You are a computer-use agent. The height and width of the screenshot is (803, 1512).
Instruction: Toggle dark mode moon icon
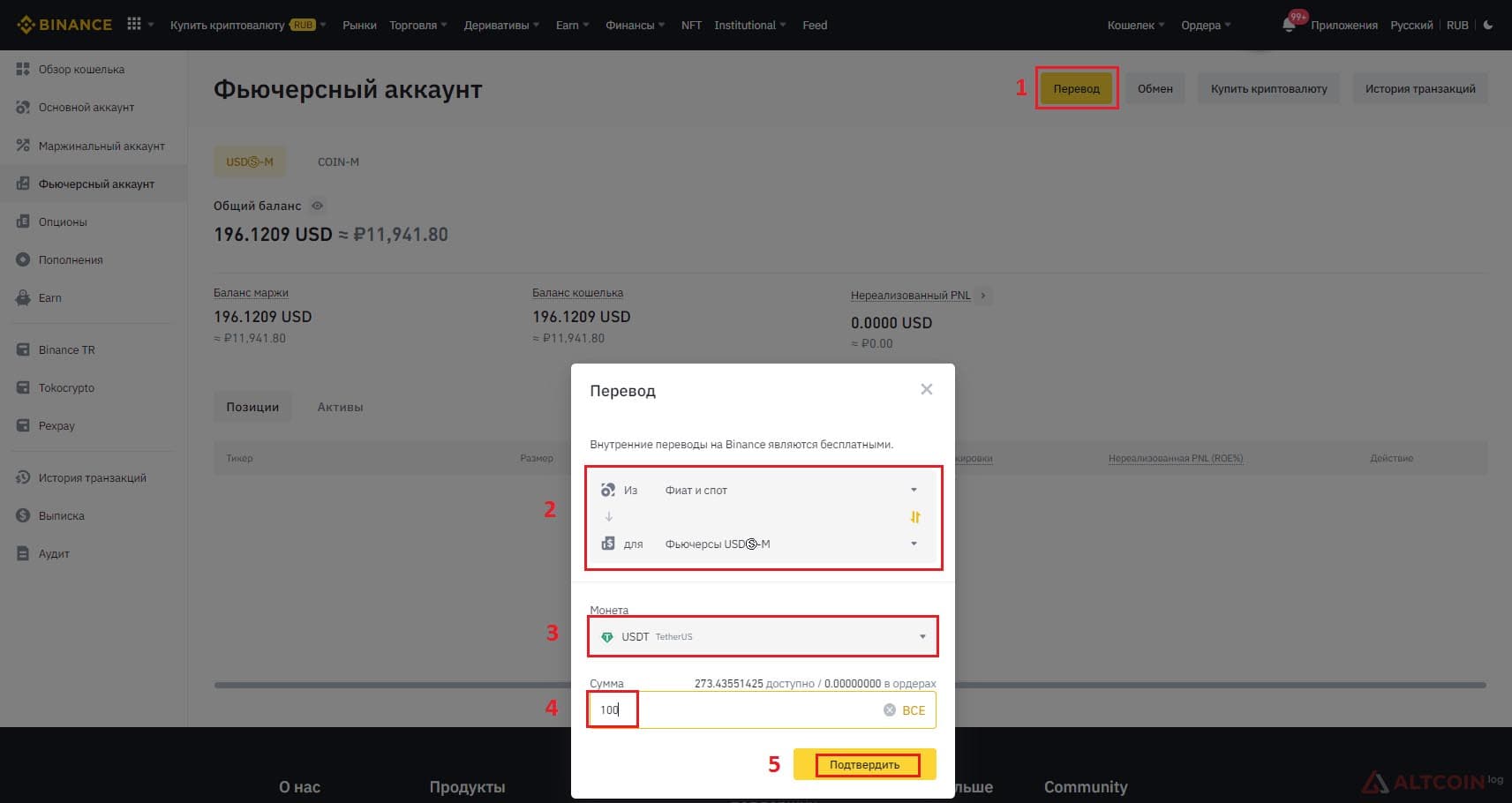point(1488,25)
